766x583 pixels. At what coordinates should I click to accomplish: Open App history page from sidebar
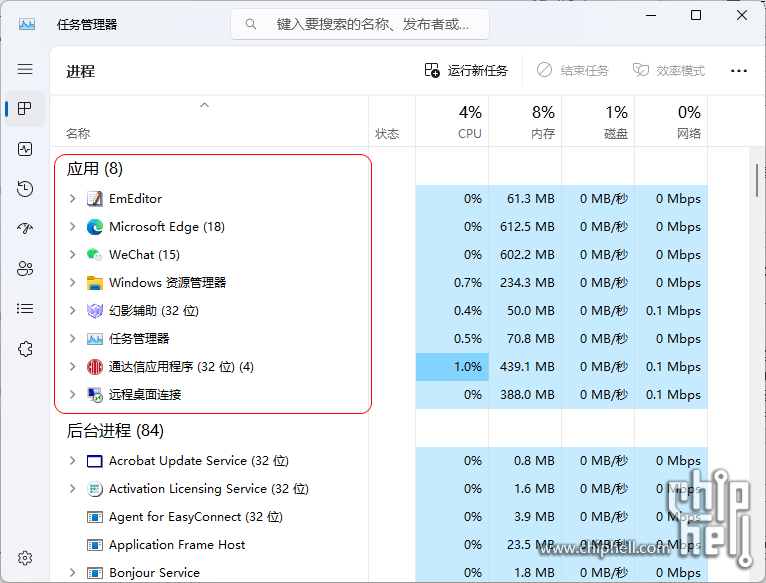pyautogui.click(x=25, y=189)
